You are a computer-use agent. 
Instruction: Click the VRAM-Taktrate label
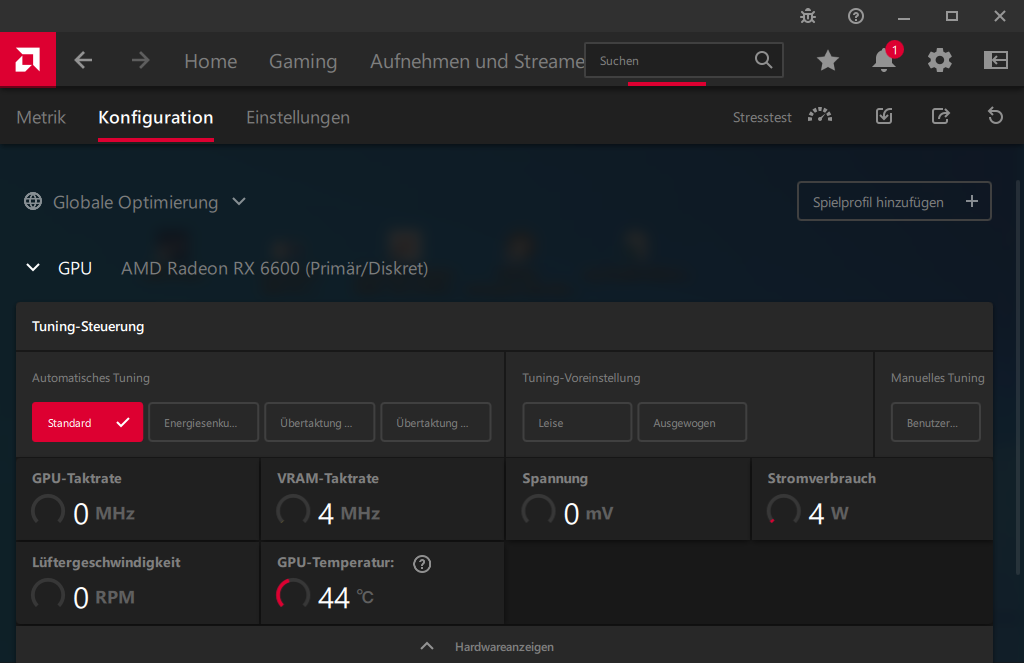coord(328,478)
